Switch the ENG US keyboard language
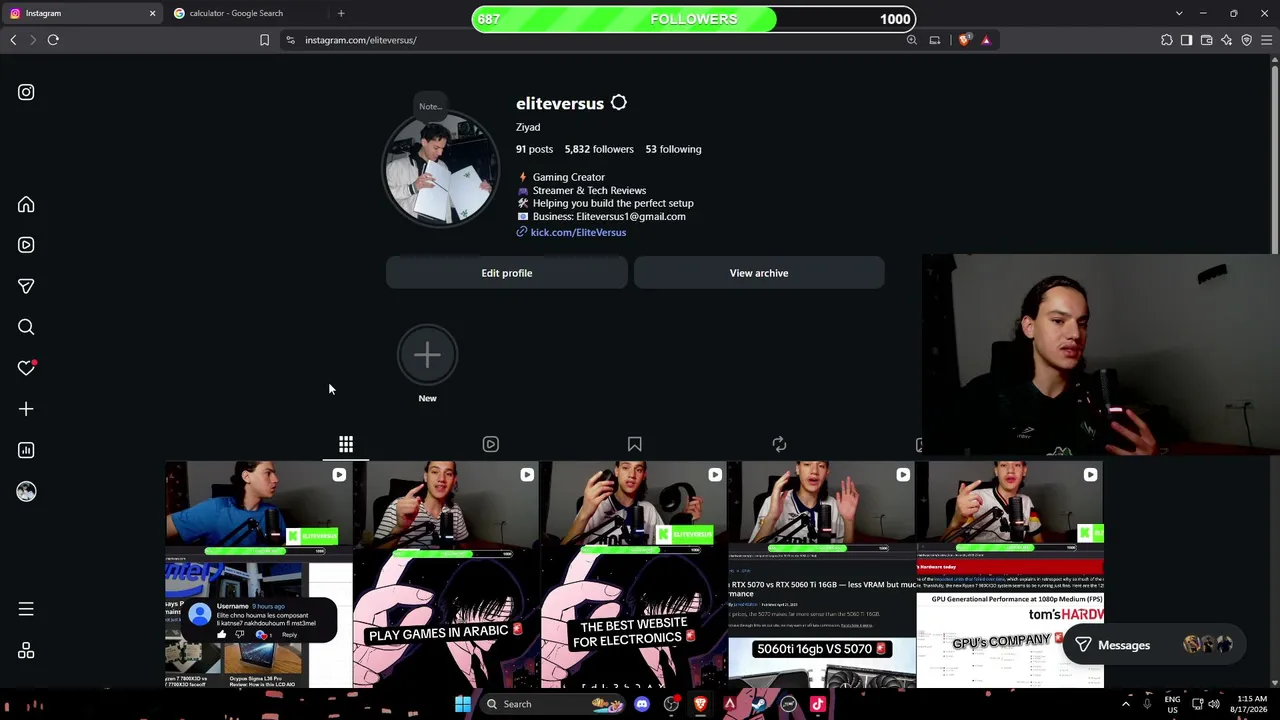This screenshot has width=1280, height=720. [x=1172, y=704]
